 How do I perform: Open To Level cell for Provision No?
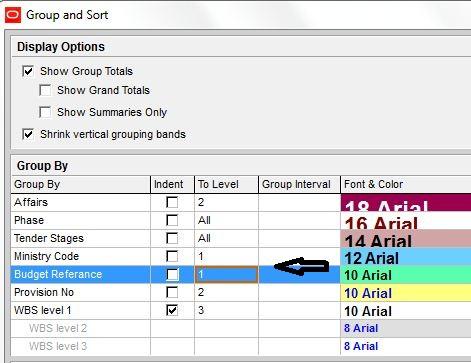tap(226, 292)
